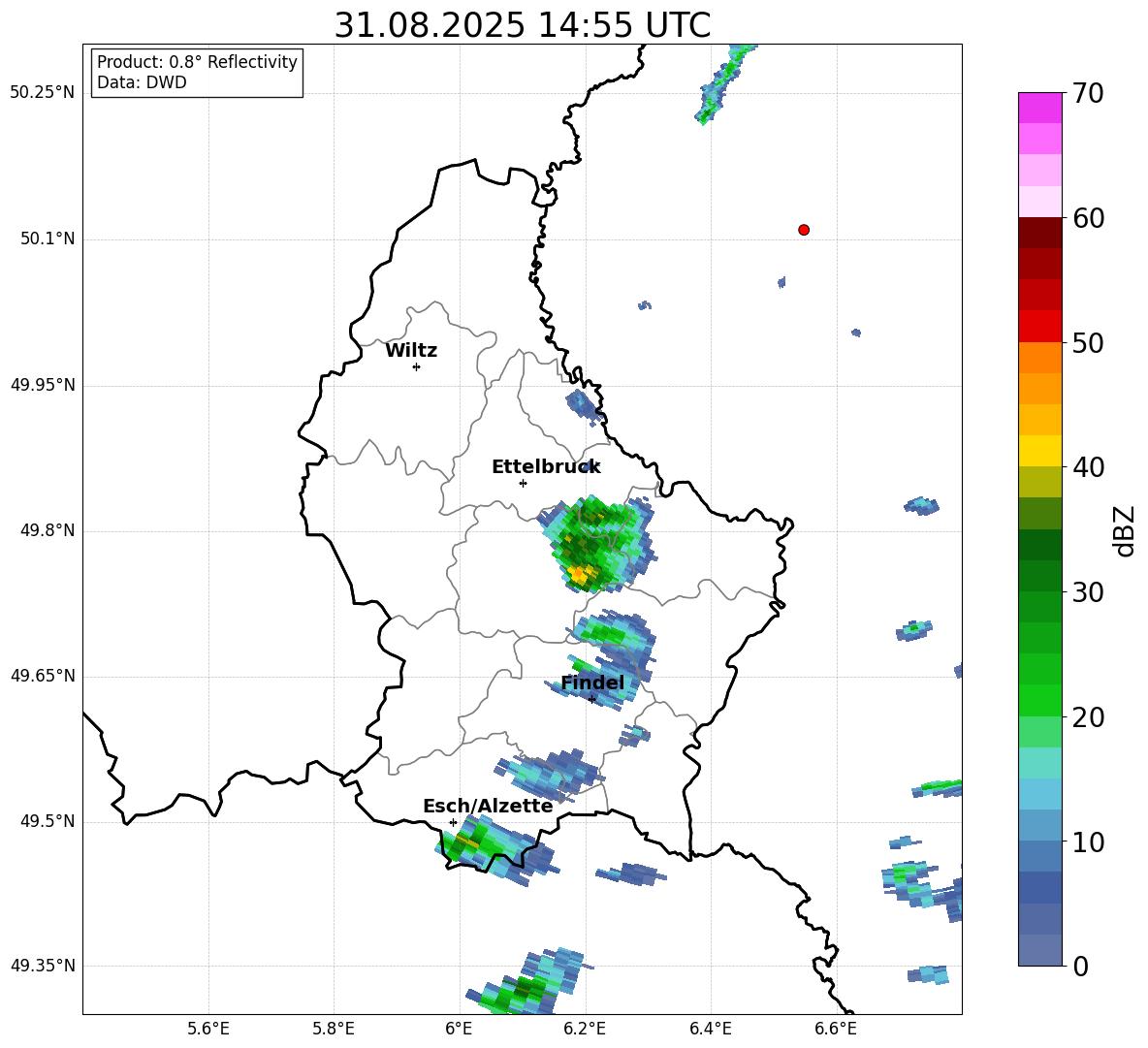Image resolution: width=1148 pixels, height=1048 pixels.
Task: Click the 6.6°E longitude label
Action: [836, 1029]
